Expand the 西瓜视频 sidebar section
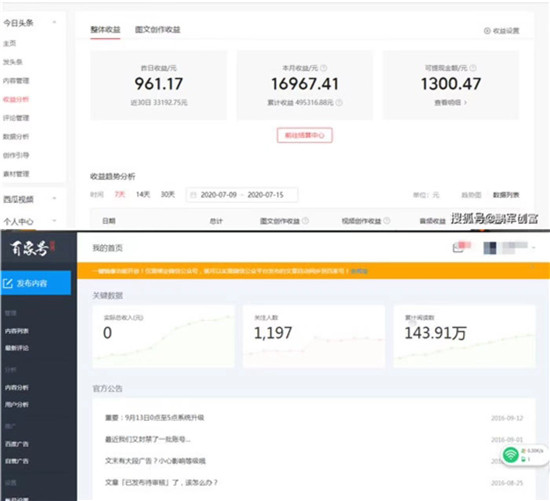Viewport: 550px width, 501px height. (54, 199)
